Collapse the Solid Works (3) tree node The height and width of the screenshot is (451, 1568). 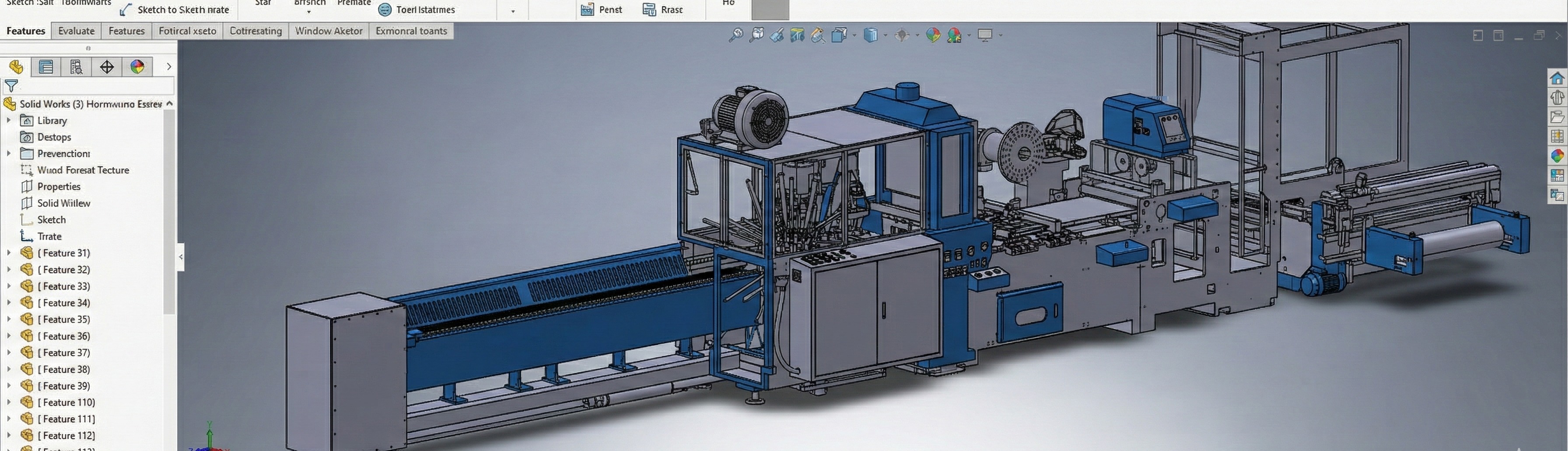tap(170, 104)
